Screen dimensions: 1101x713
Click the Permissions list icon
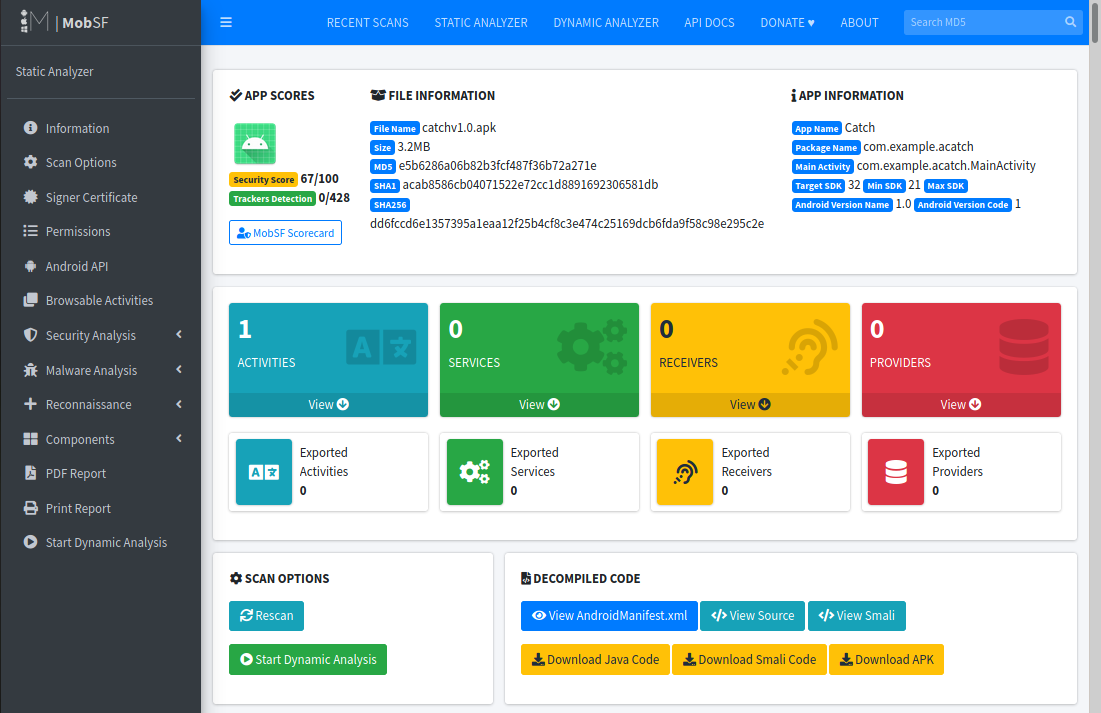click(30, 231)
